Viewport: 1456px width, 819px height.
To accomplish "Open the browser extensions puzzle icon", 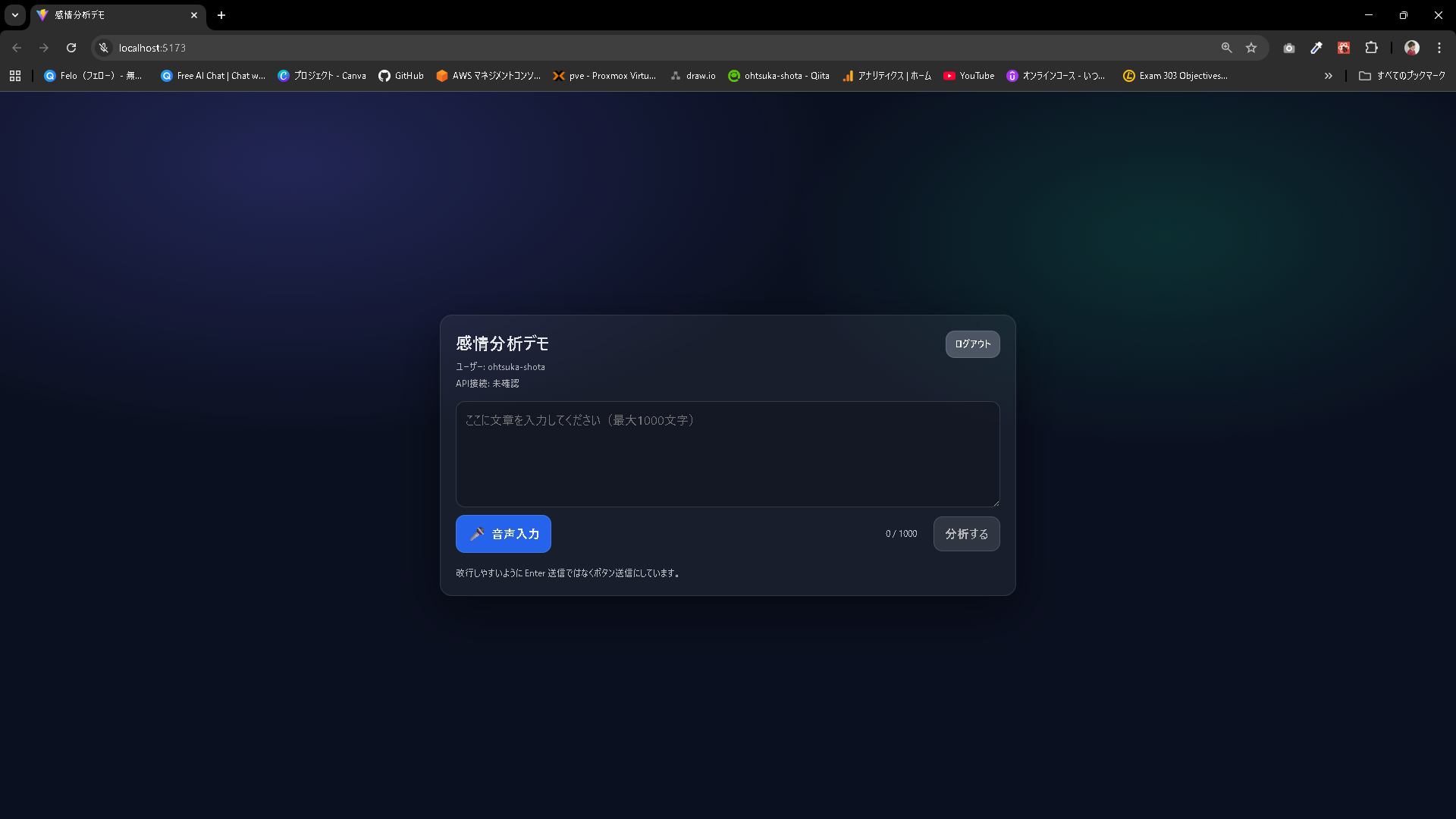I will [1371, 48].
